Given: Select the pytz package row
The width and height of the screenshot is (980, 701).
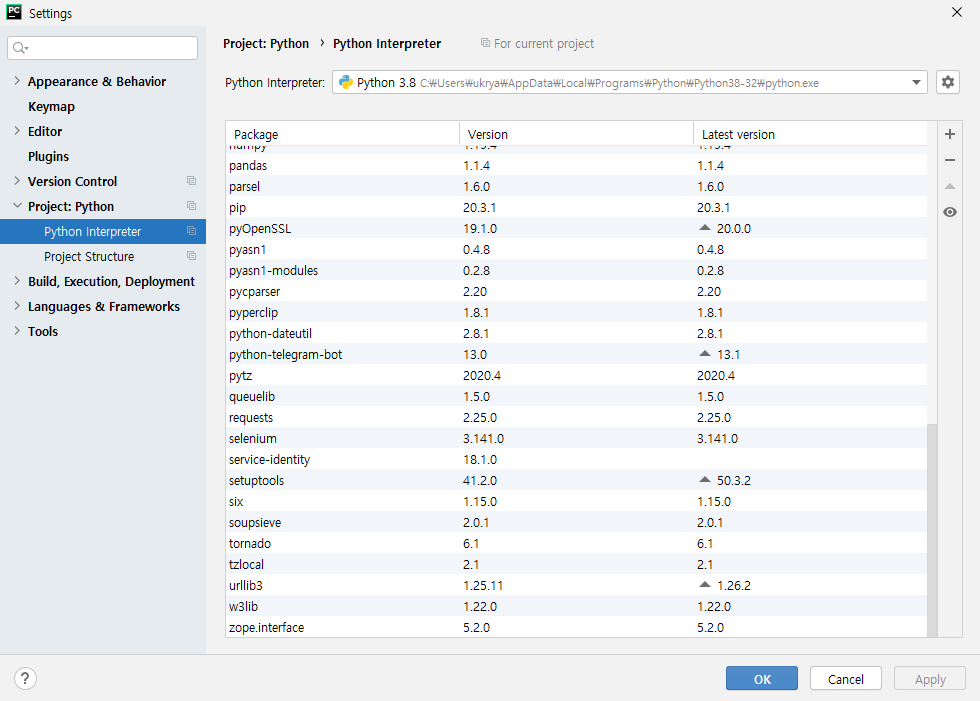Looking at the screenshot, I should [x=576, y=375].
